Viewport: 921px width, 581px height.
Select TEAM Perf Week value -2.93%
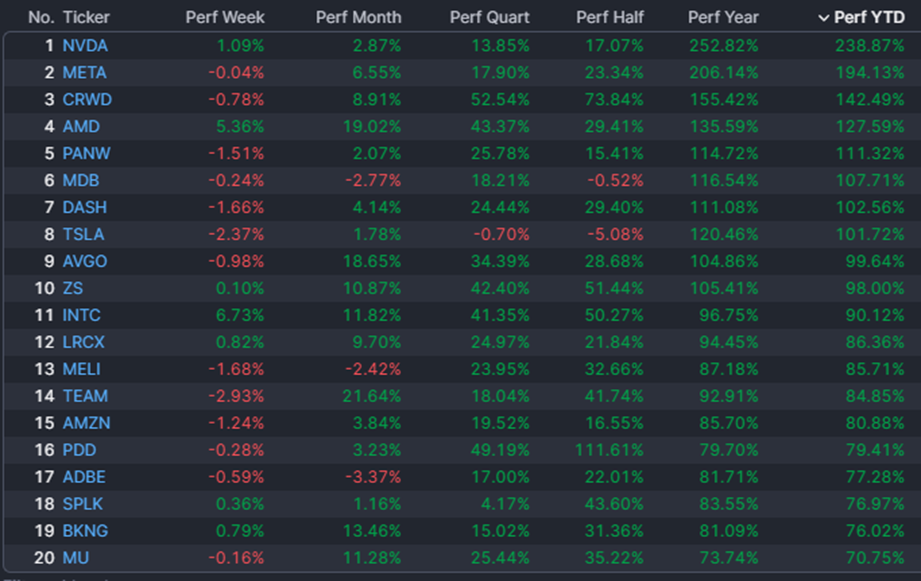[236, 397]
